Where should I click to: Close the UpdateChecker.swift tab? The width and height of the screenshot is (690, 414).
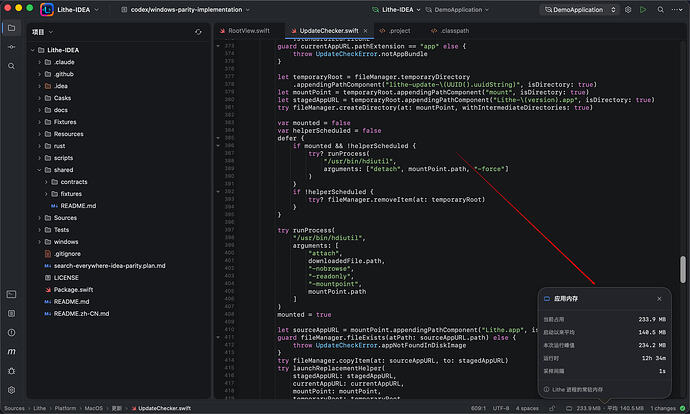pyautogui.click(x=365, y=31)
